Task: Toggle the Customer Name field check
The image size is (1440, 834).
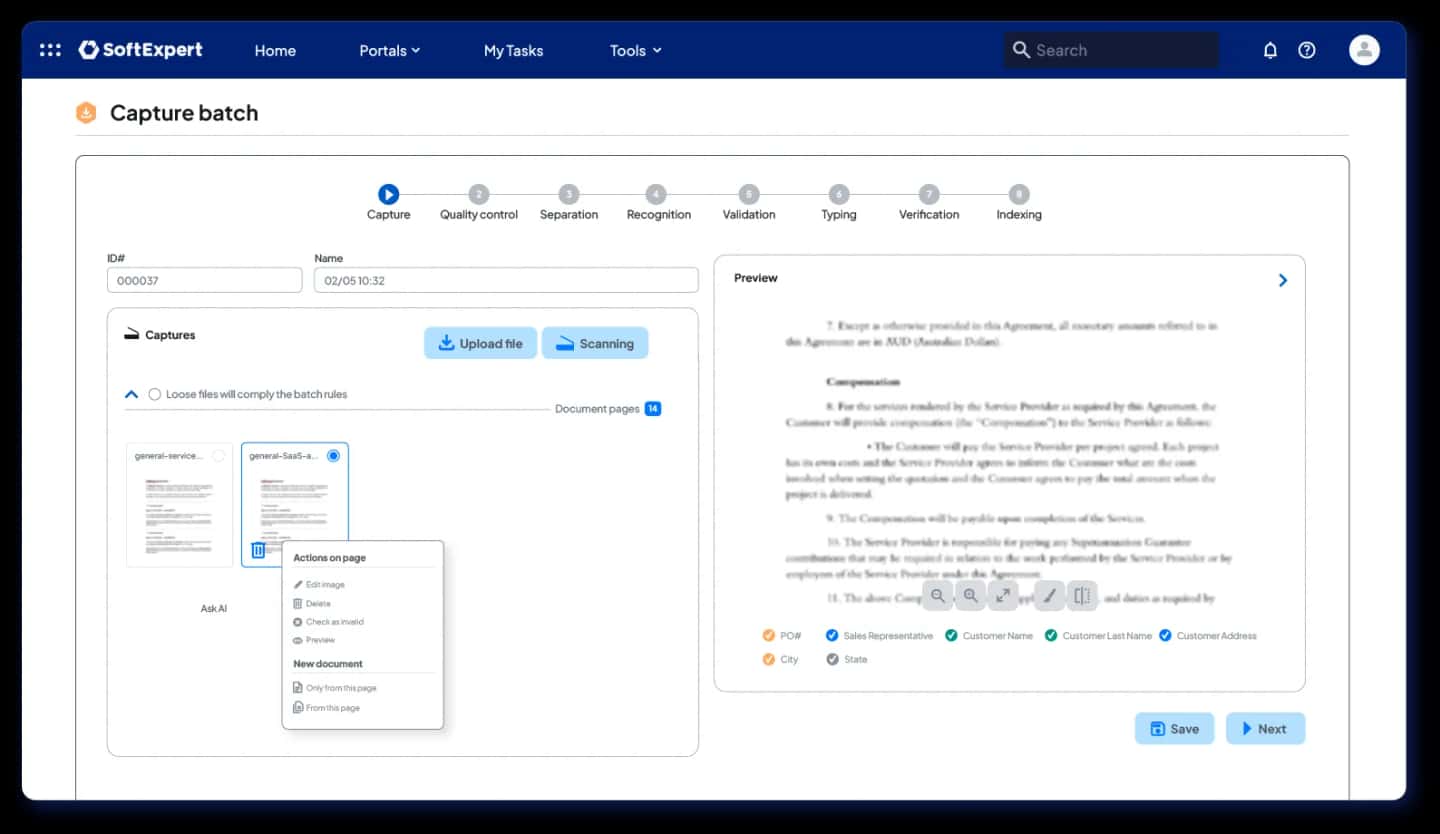Action: tap(951, 635)
